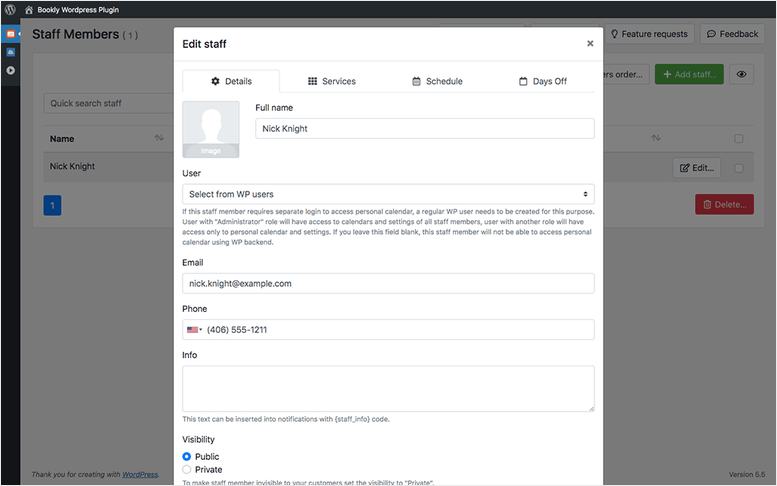
Task: Click the Edit button for Nick Knight
Action: click(x=697, y=168)
